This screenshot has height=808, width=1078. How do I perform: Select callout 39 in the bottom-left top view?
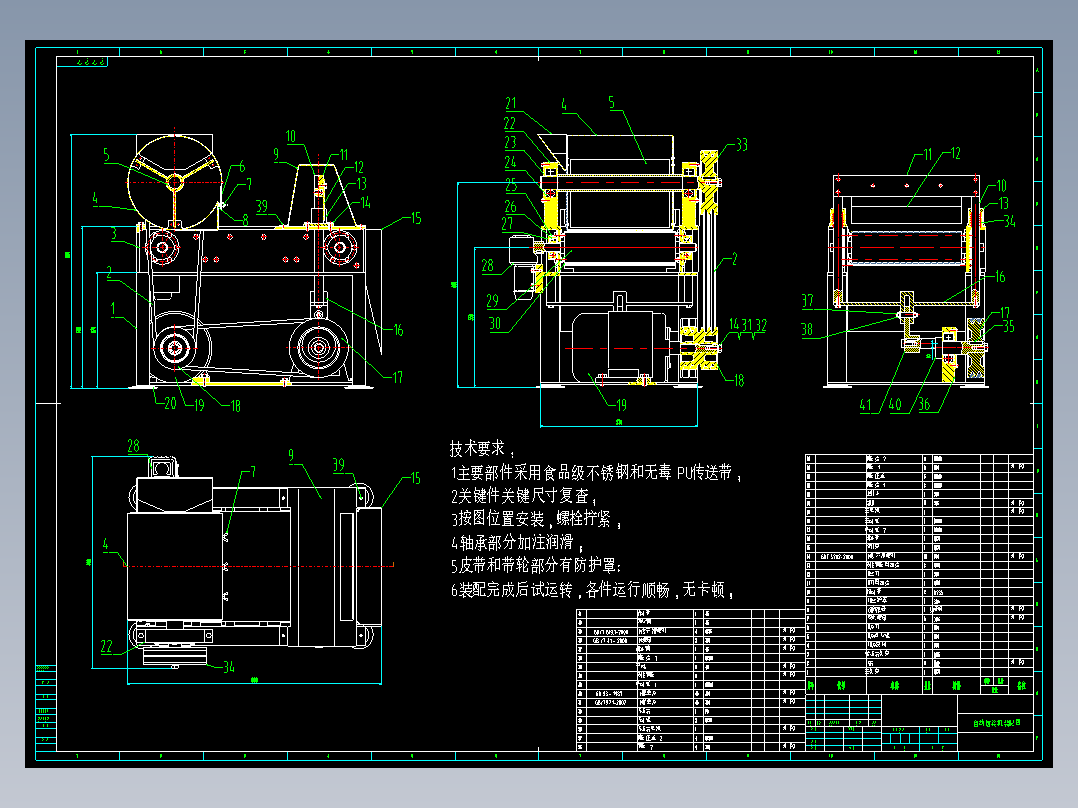339,466
